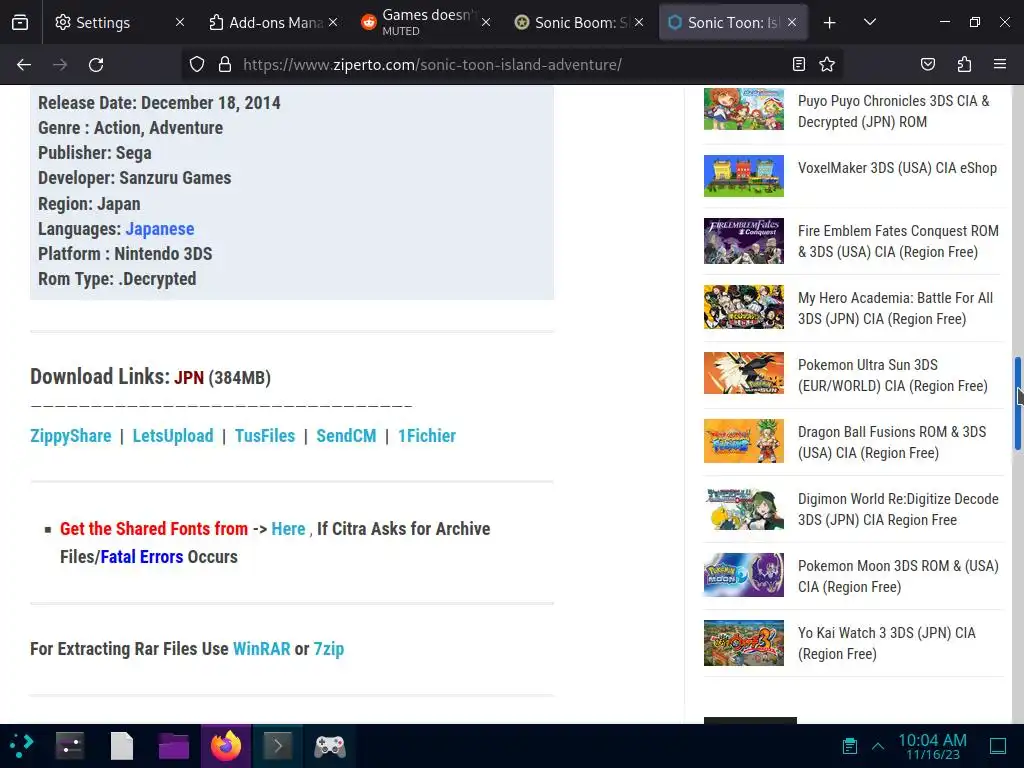1024x768 pixels.
Task: Reload the current page
Action: 96,65
